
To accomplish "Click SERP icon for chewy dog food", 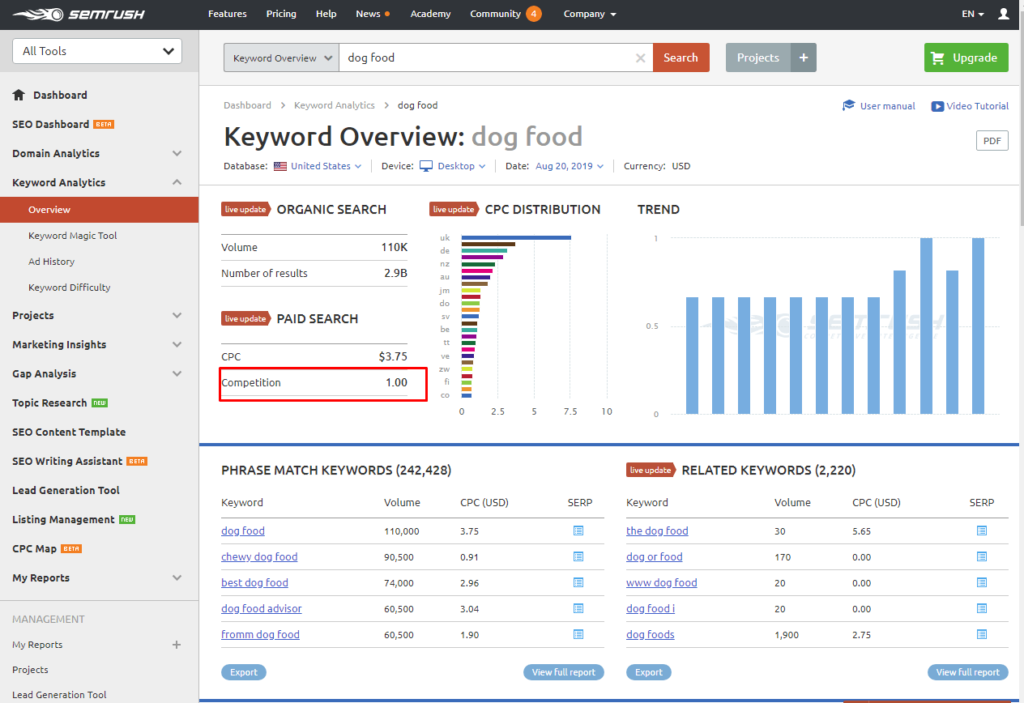I will [x=578, y=557].
